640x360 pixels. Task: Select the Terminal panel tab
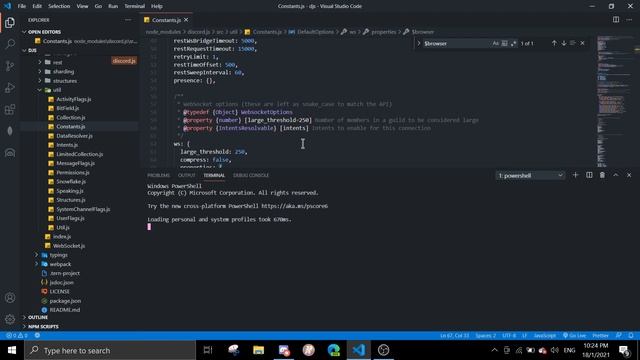coord(214,175)
